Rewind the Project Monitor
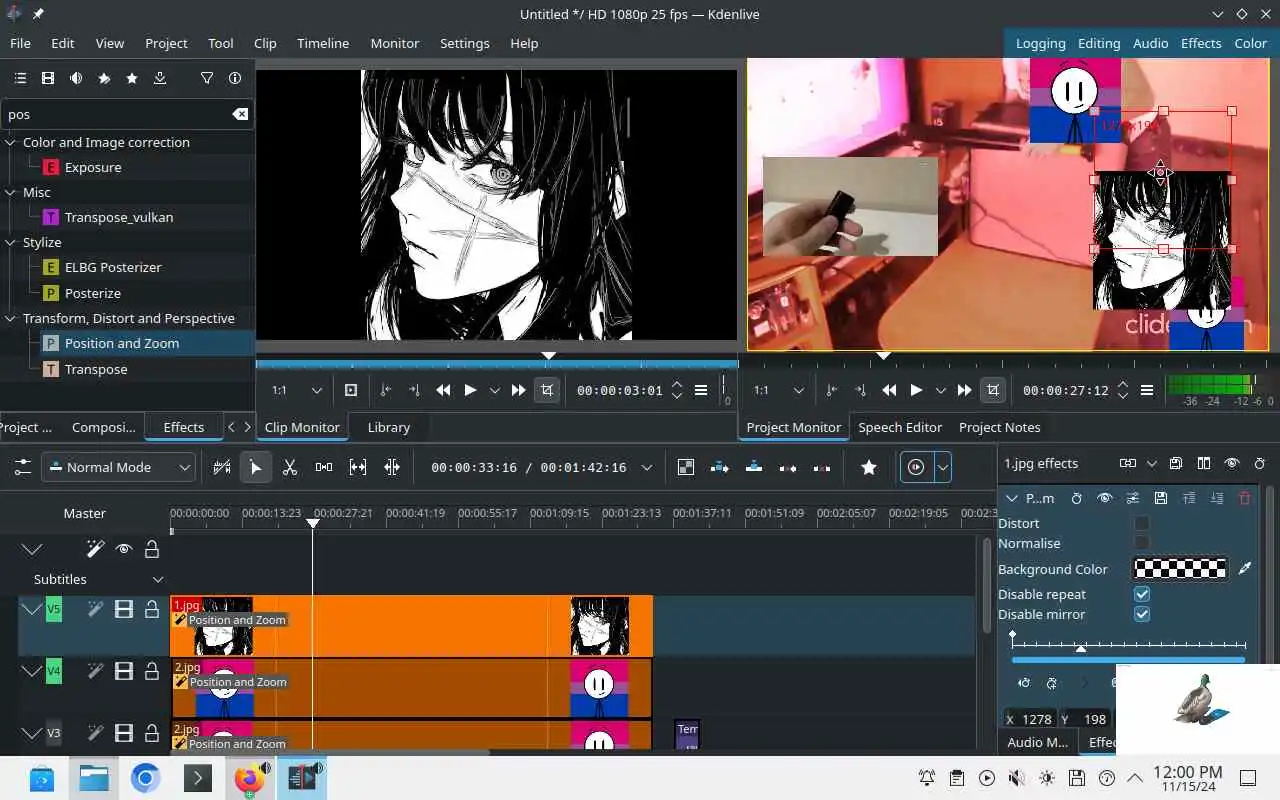The image size is (1280, 800). point(889,390)
